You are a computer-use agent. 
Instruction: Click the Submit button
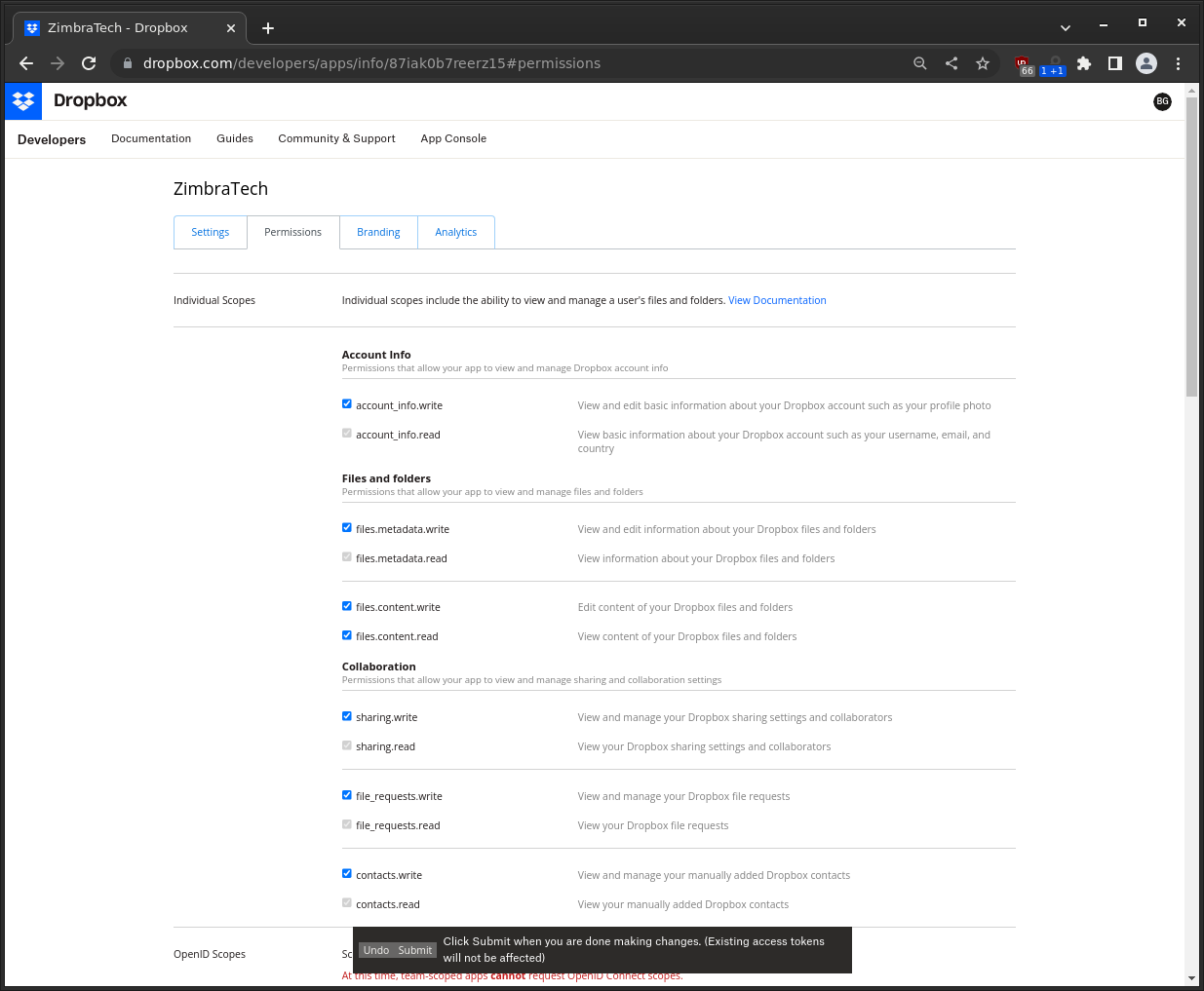(414, 950)
